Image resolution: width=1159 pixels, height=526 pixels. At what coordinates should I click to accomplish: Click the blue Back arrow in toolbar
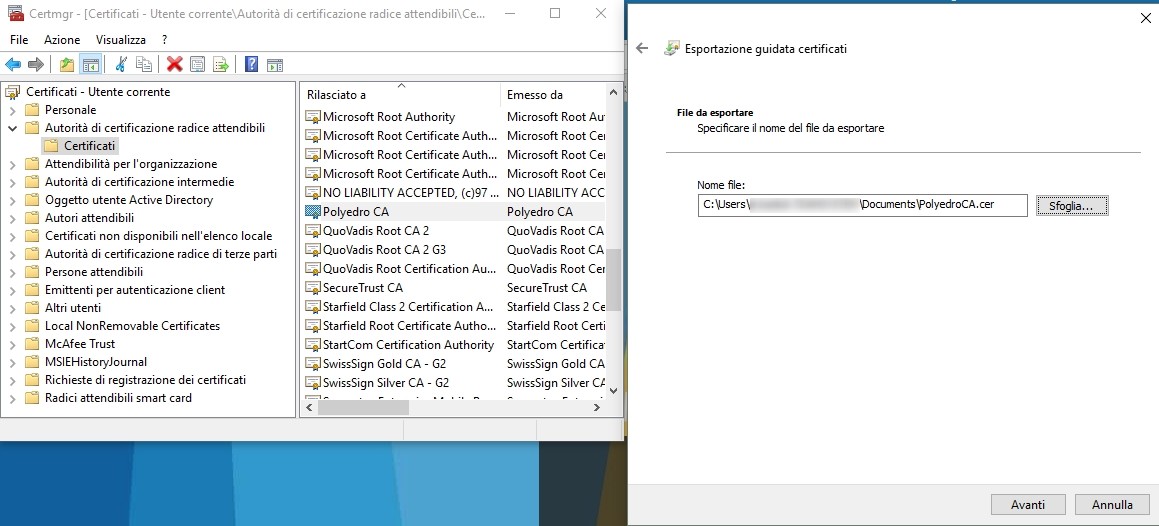[x=13, y=65]
